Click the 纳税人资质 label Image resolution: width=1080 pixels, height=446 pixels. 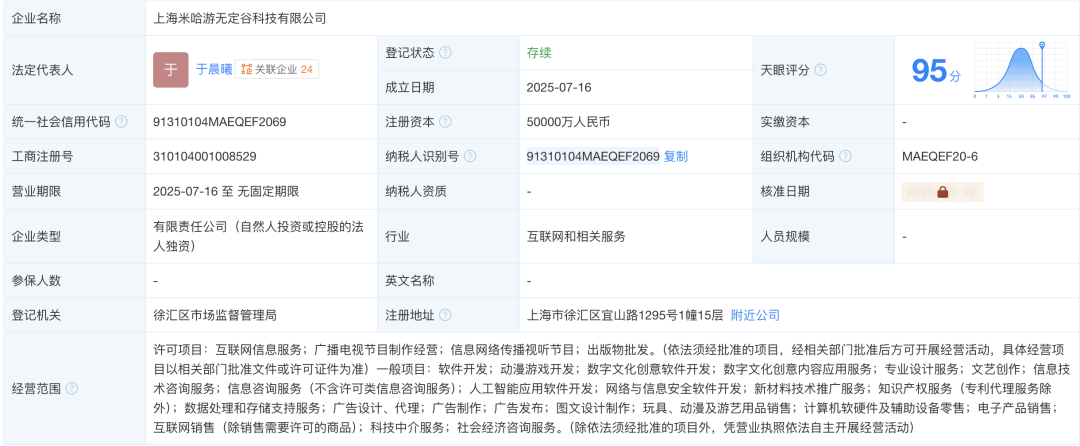click(416, 192)
